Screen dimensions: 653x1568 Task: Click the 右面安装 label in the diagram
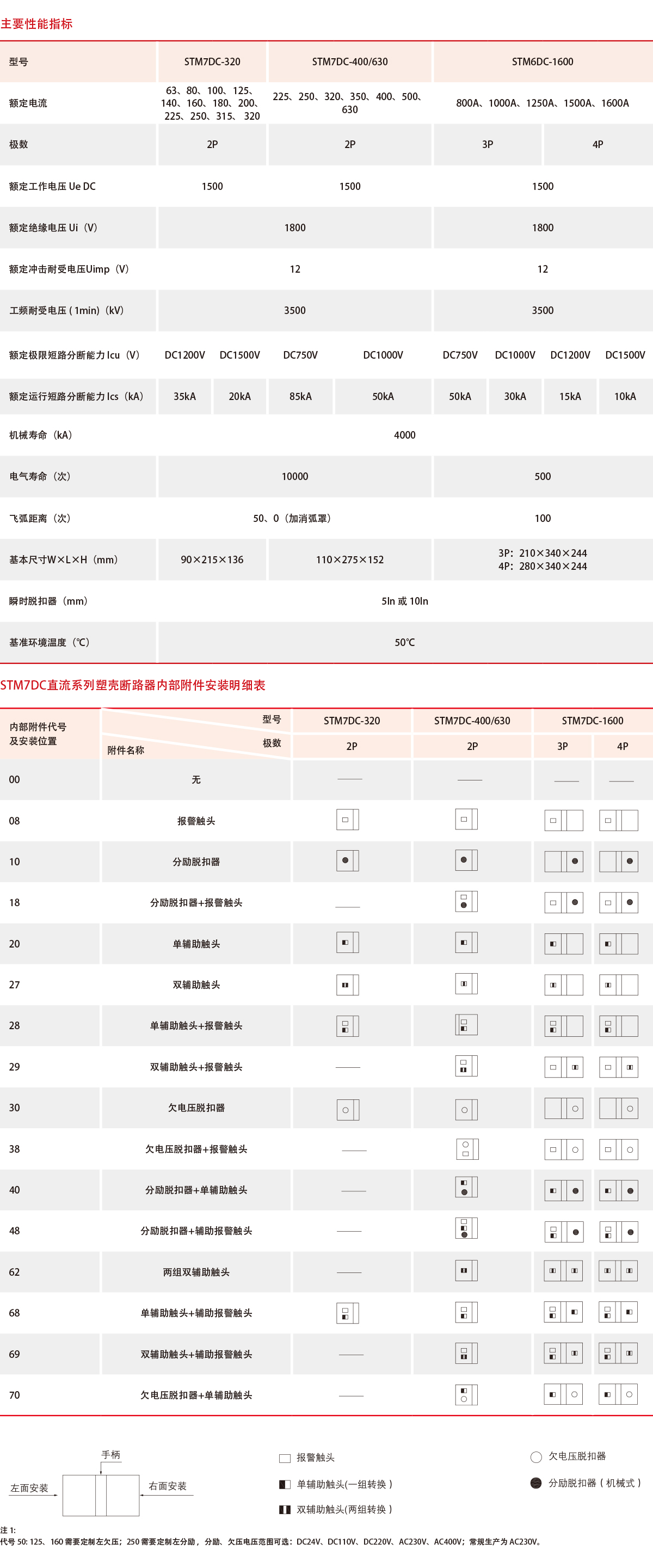coord(168,1486)
